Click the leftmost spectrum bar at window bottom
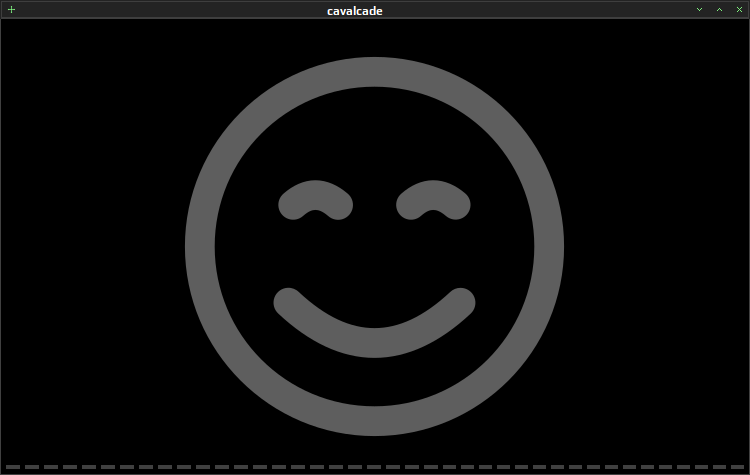750x475 pixels. click(13, 467)
